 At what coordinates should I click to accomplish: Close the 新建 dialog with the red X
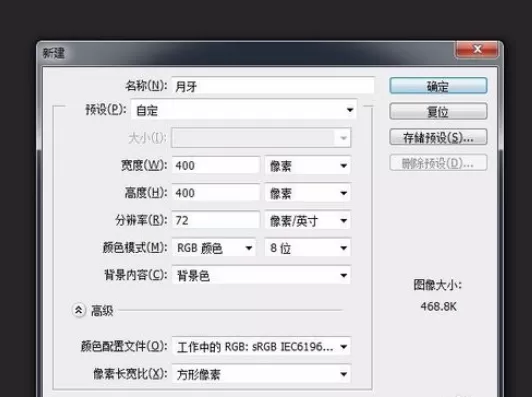point(477,50)
